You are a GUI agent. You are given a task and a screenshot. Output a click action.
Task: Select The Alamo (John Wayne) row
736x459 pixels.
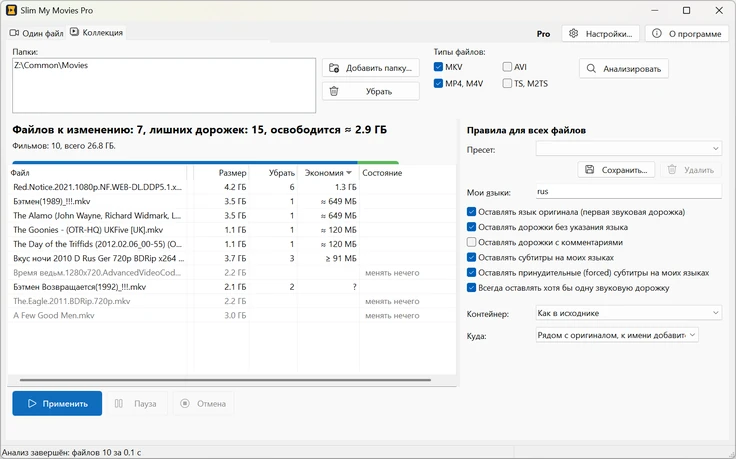(x=232, y=215)
